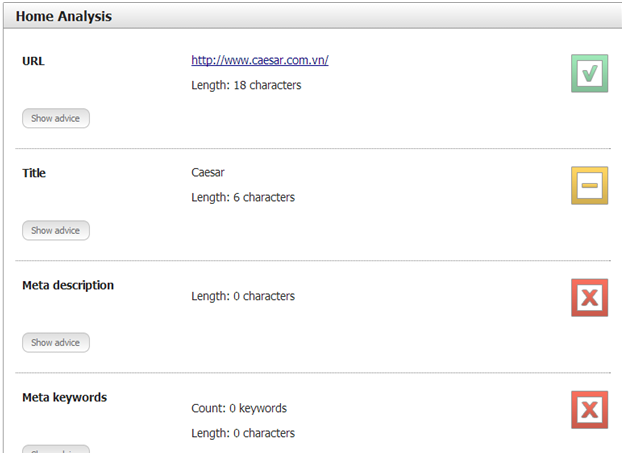Select the URL section label
The image size is (622, 455).
coord(33,61)
